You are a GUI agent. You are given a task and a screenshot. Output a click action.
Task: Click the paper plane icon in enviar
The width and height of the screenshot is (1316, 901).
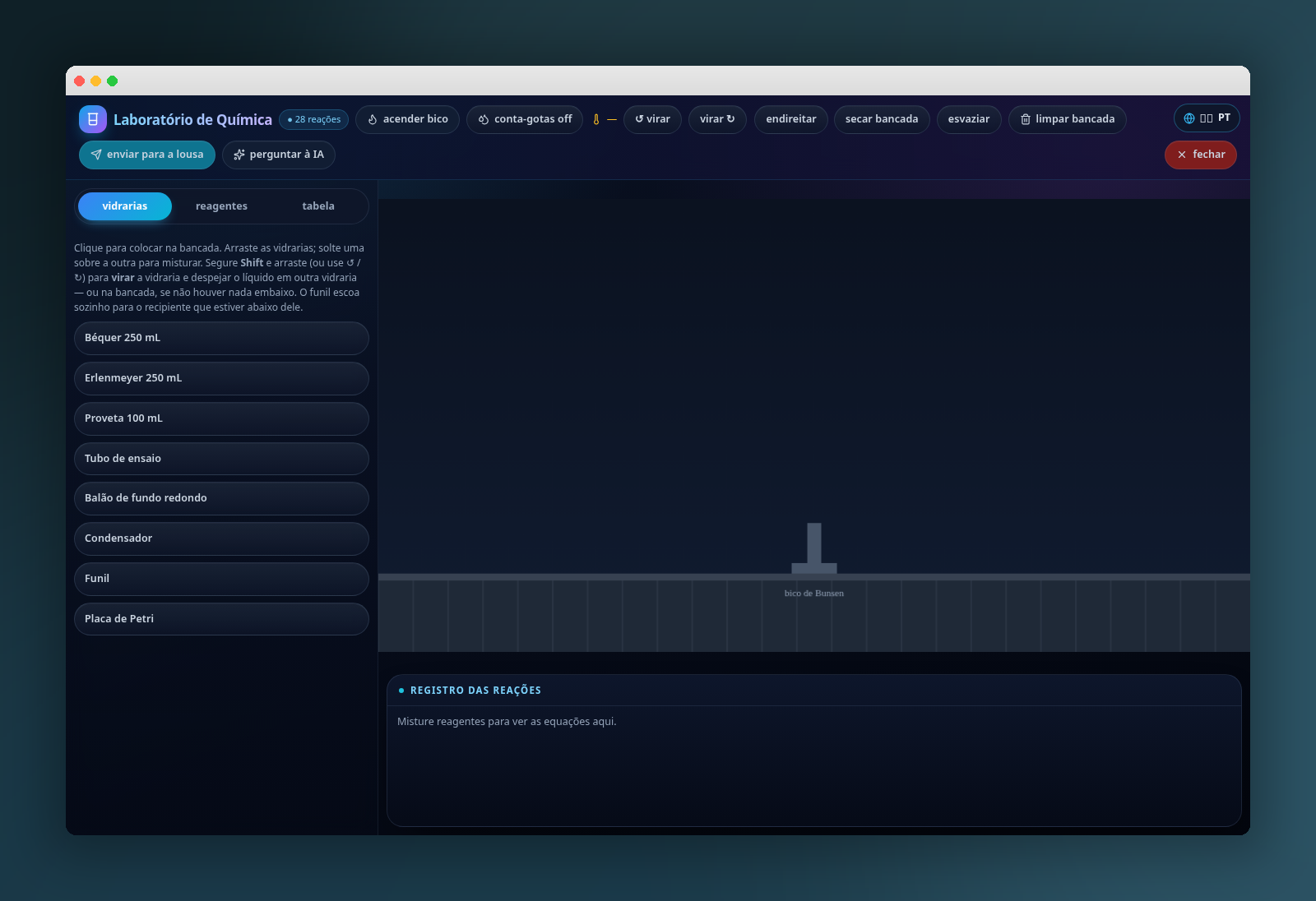[x=96, y=155]
